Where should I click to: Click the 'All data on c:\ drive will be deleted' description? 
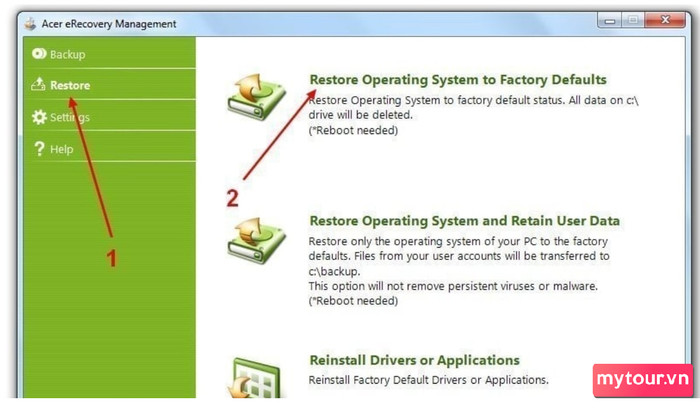(473, 107)
